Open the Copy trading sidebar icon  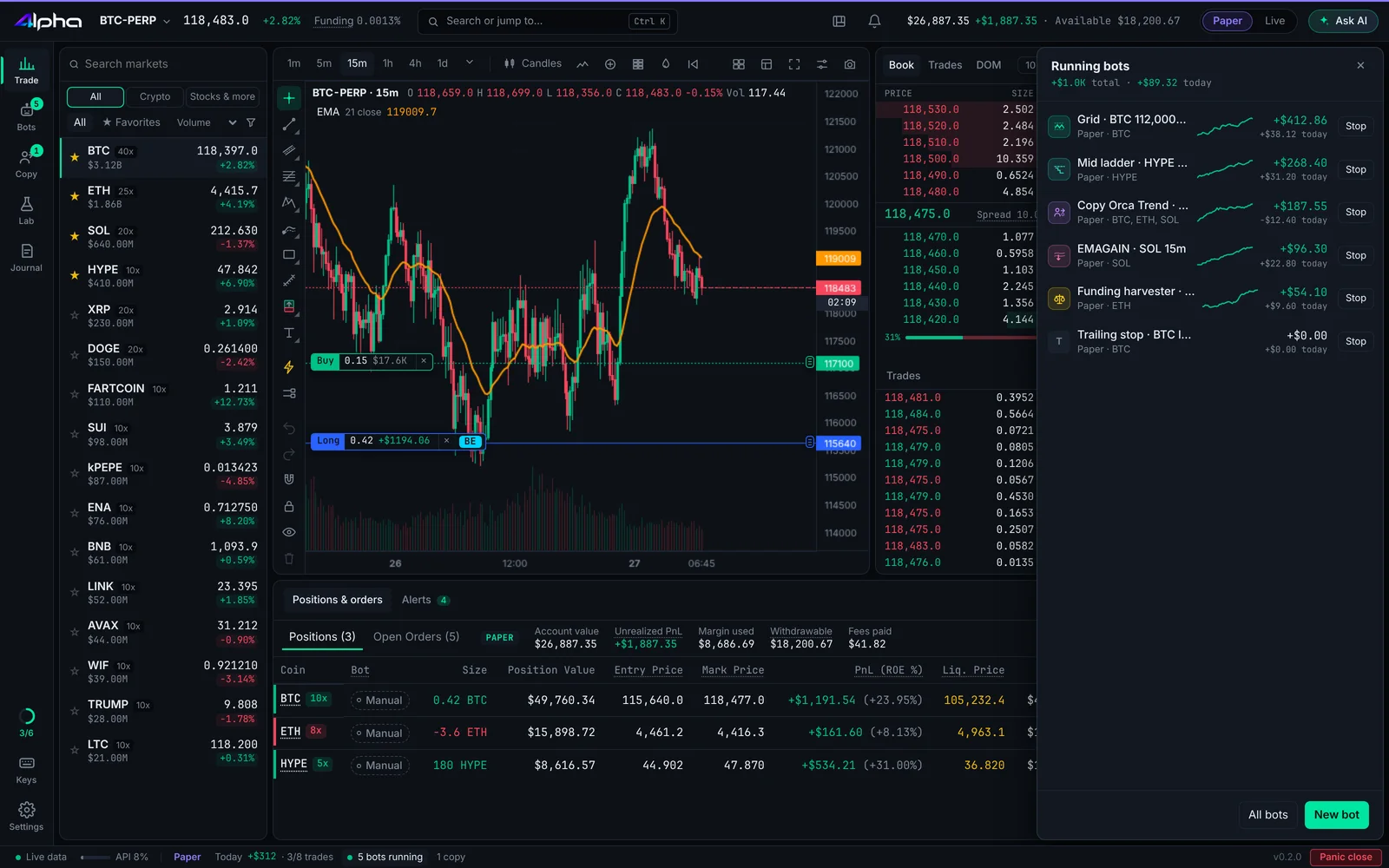coord(26,162)
